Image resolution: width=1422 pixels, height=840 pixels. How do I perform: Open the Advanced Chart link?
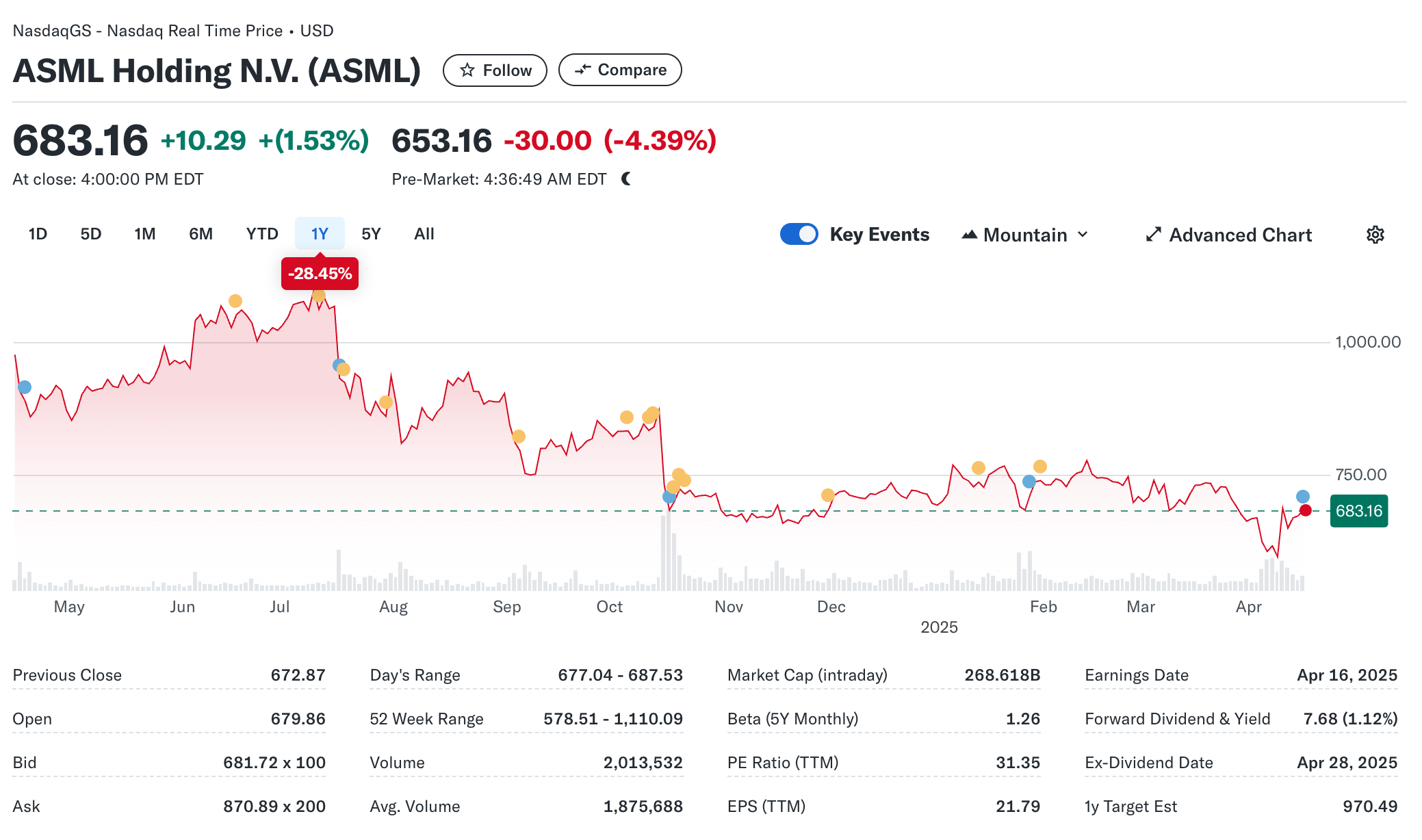click(x=1239, y=235)
